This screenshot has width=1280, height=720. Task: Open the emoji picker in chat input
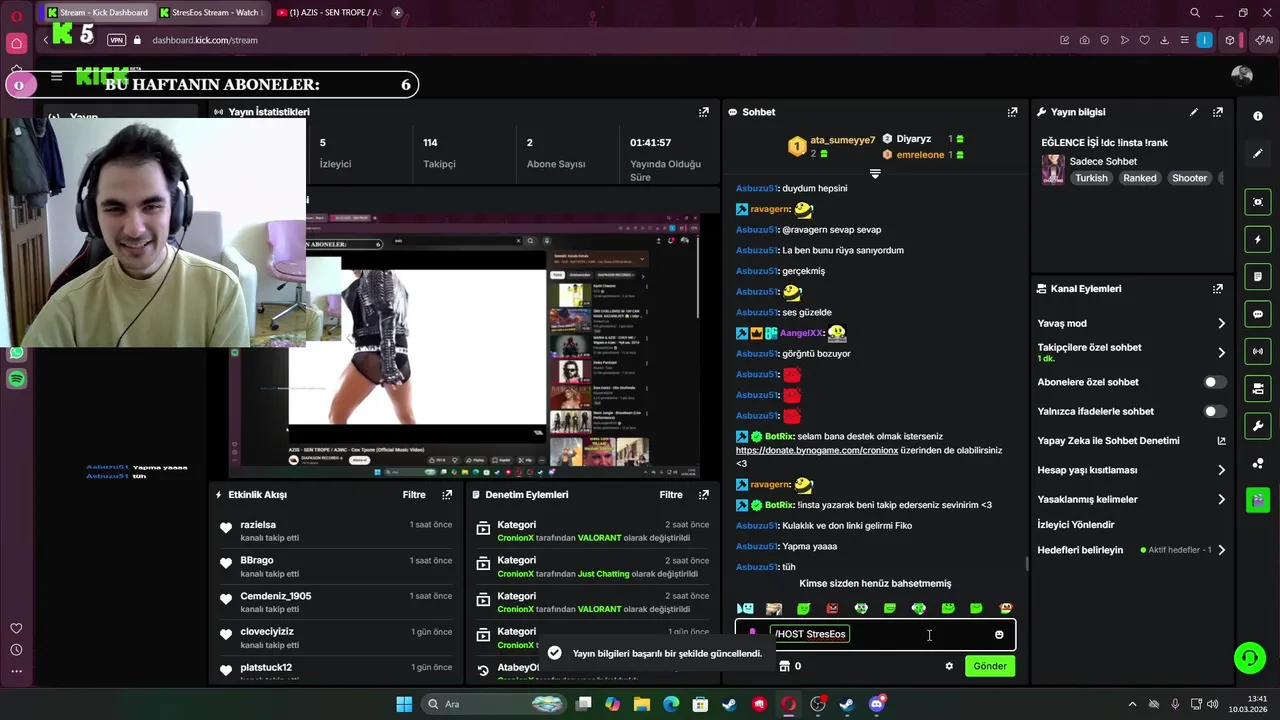tap(999, 634)
